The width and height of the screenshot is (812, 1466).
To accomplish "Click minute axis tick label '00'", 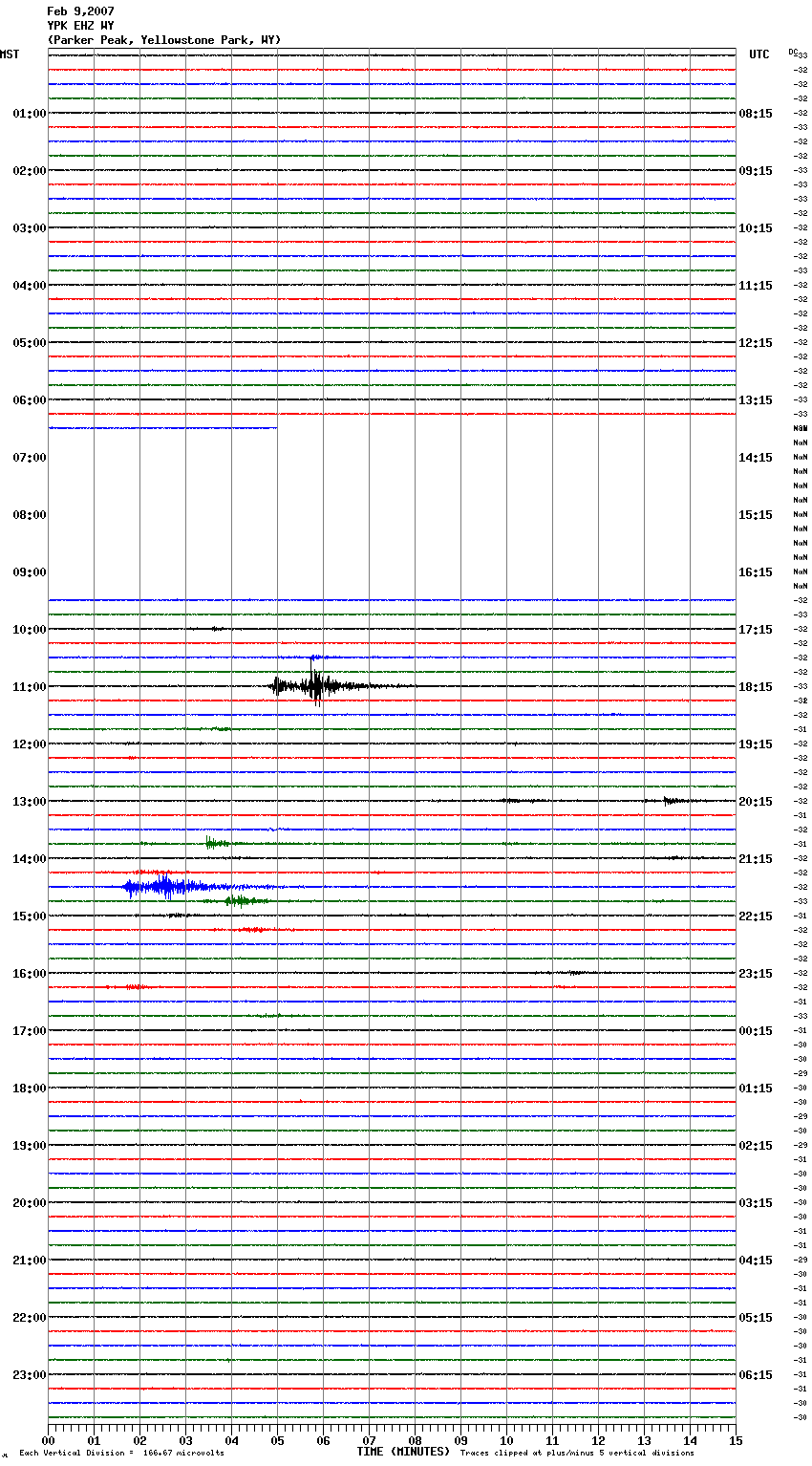I will click(48, 1440).
